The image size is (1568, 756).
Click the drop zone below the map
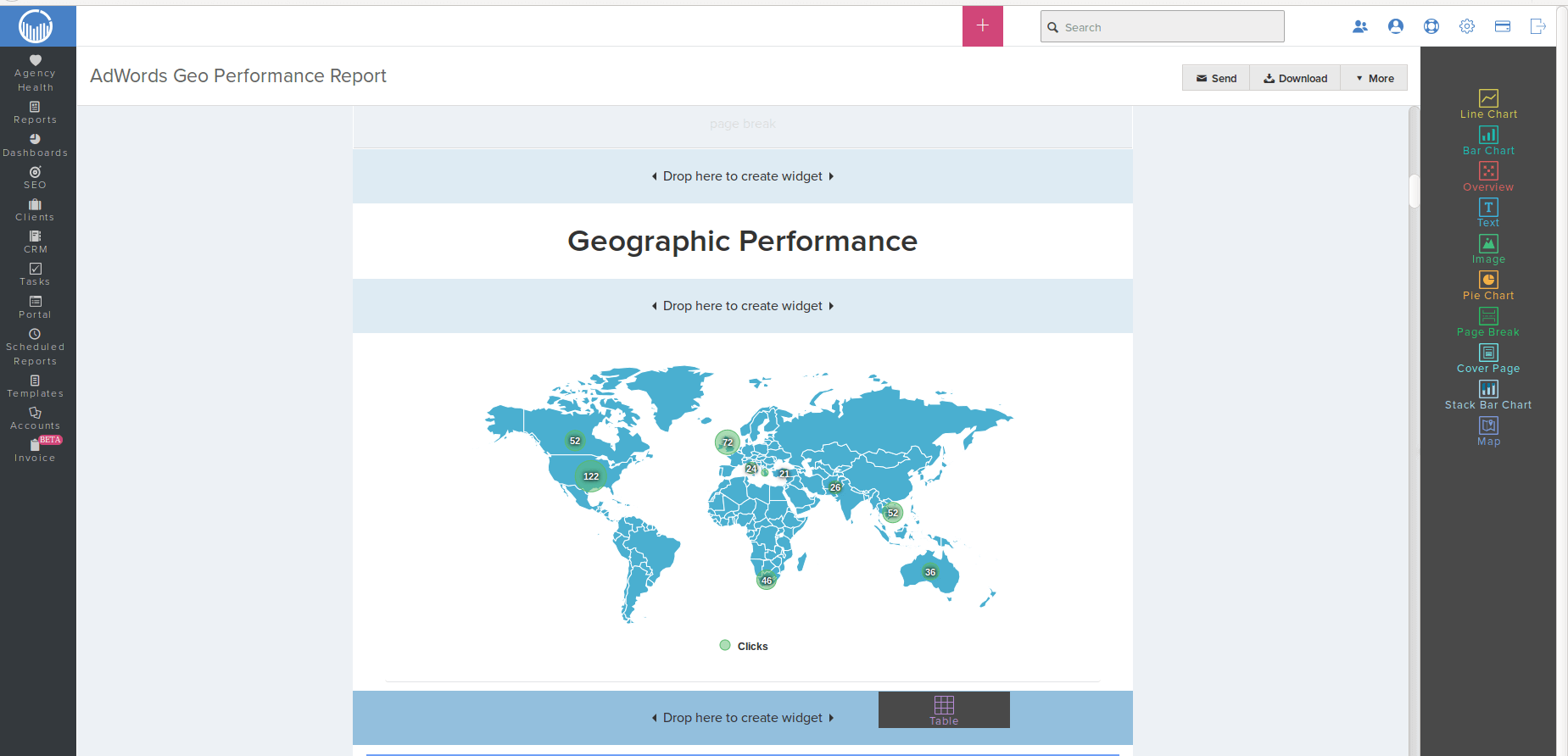click(x=743, y=718)
